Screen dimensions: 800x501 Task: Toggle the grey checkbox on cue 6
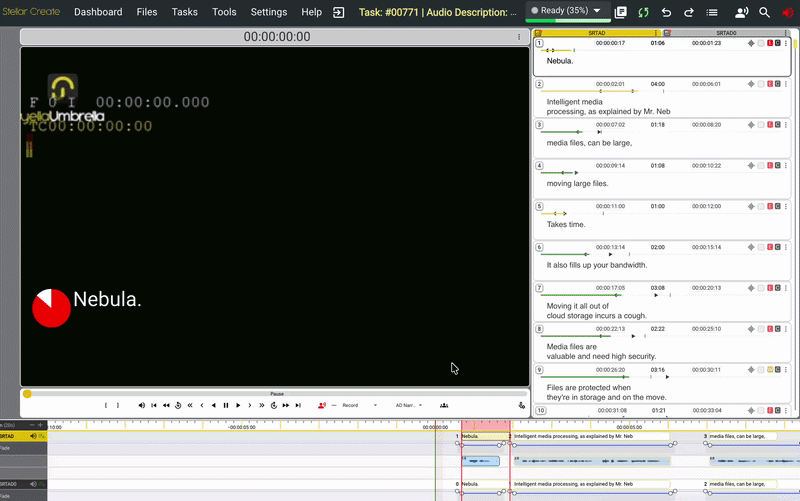761,247
